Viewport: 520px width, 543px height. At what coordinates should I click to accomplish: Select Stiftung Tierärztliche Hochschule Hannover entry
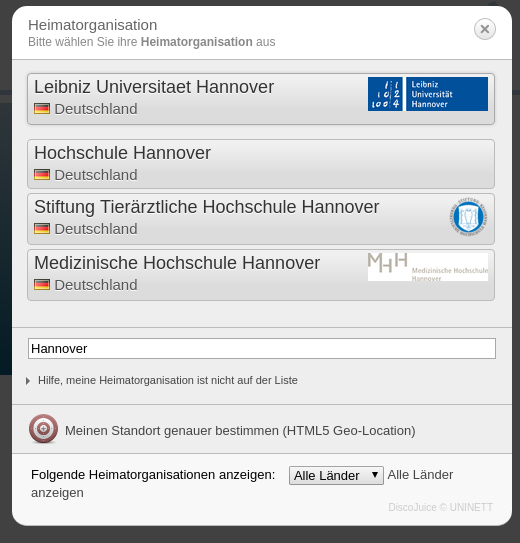click(x=261, y=219)
